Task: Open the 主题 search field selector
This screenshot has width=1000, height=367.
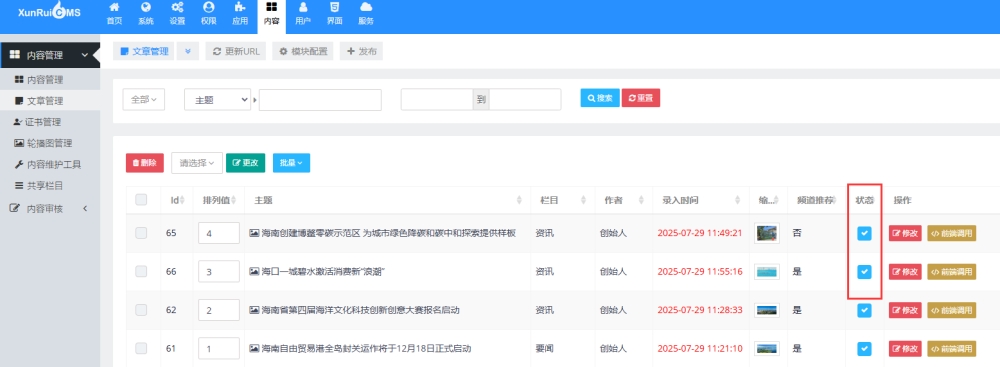Action: (217, 100)
